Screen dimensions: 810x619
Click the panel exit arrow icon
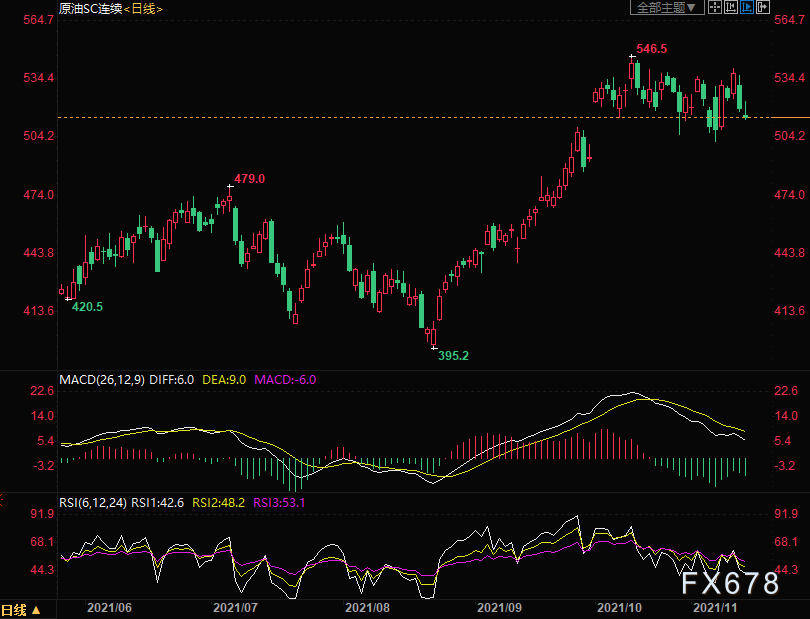(763, 7)
